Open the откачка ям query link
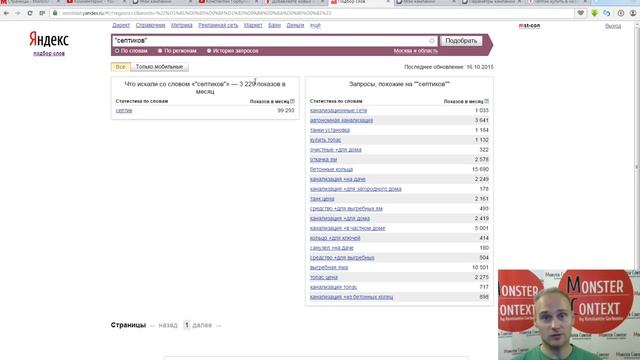Screen dimensions: 640x360 (x=323, y=160)
